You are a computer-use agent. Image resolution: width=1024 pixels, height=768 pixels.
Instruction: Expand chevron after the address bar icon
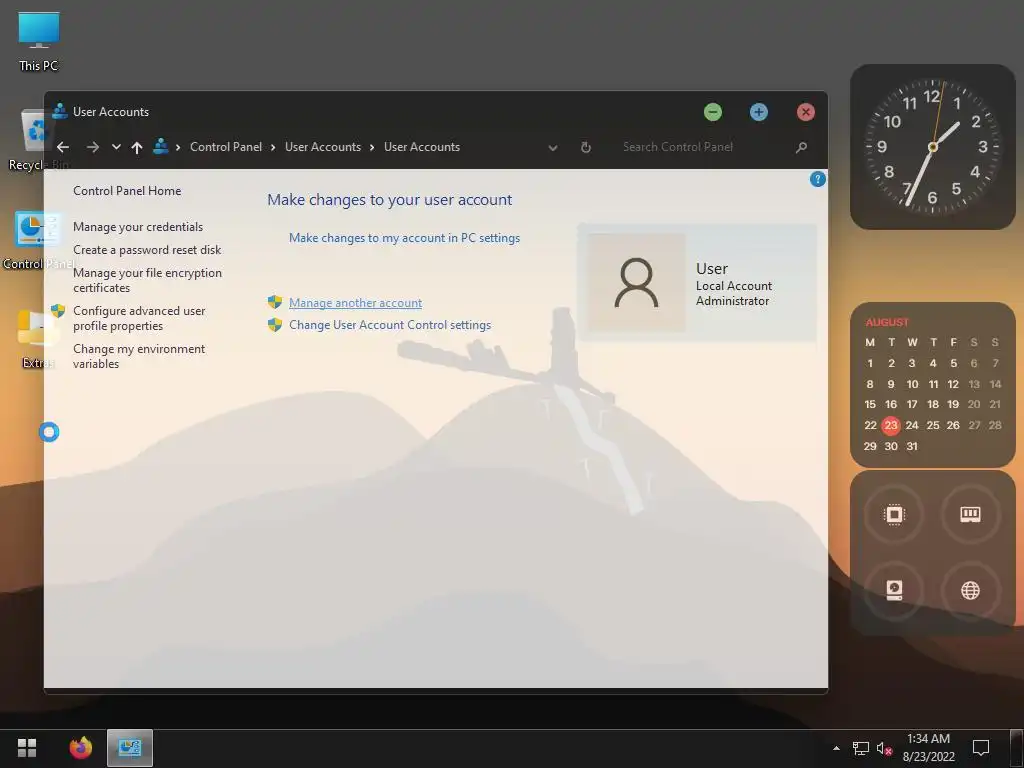[178, 148]
